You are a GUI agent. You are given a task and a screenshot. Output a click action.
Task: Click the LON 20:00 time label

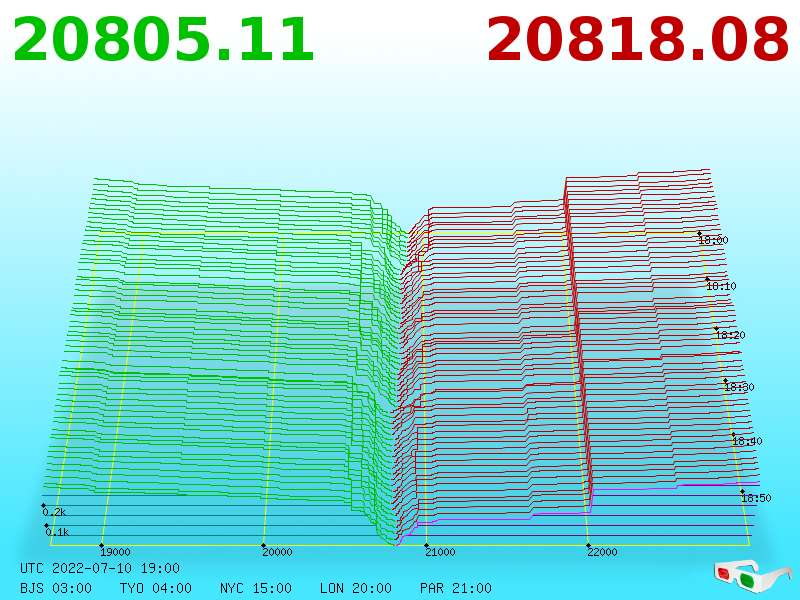[356, 588]
